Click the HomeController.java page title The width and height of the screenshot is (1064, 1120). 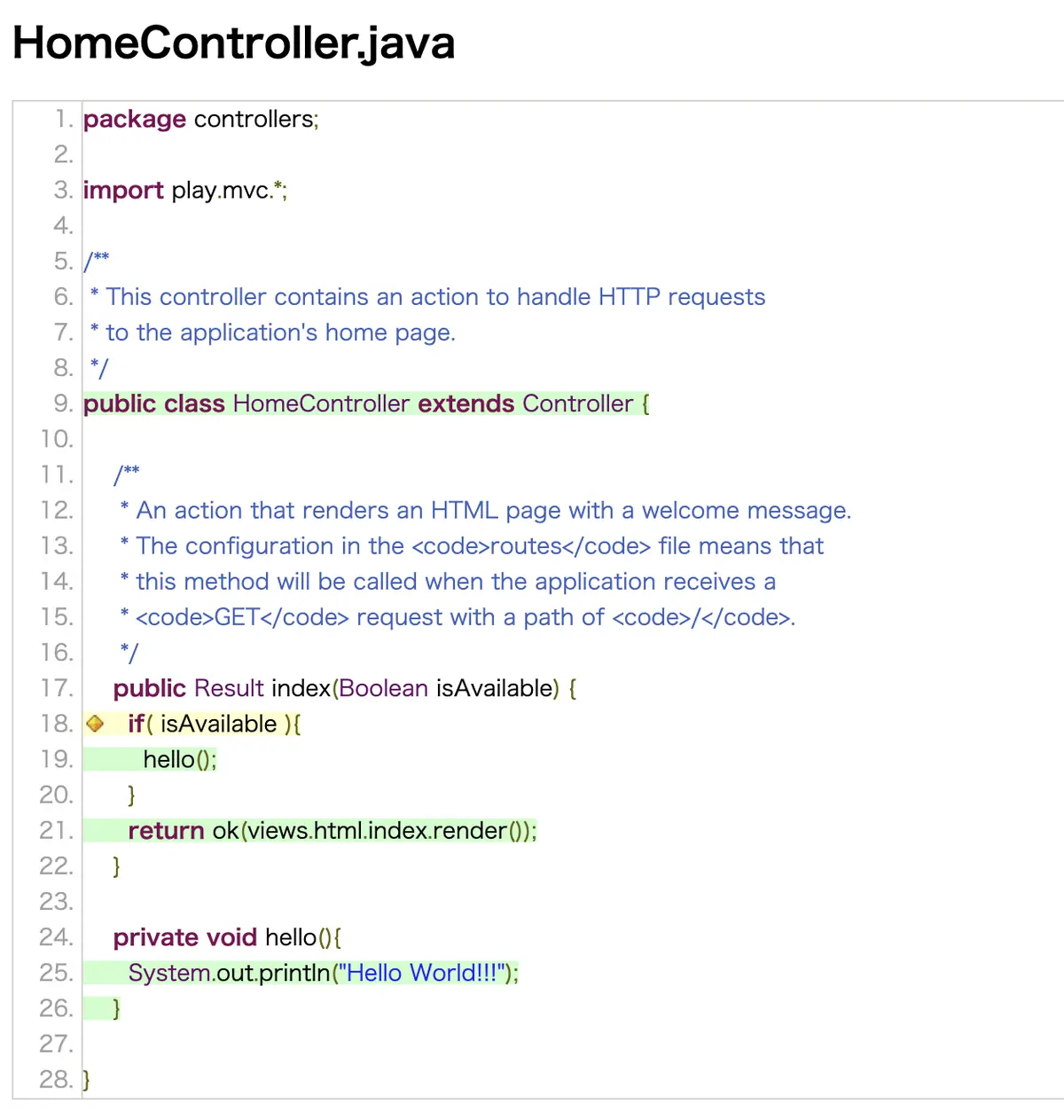233,43
